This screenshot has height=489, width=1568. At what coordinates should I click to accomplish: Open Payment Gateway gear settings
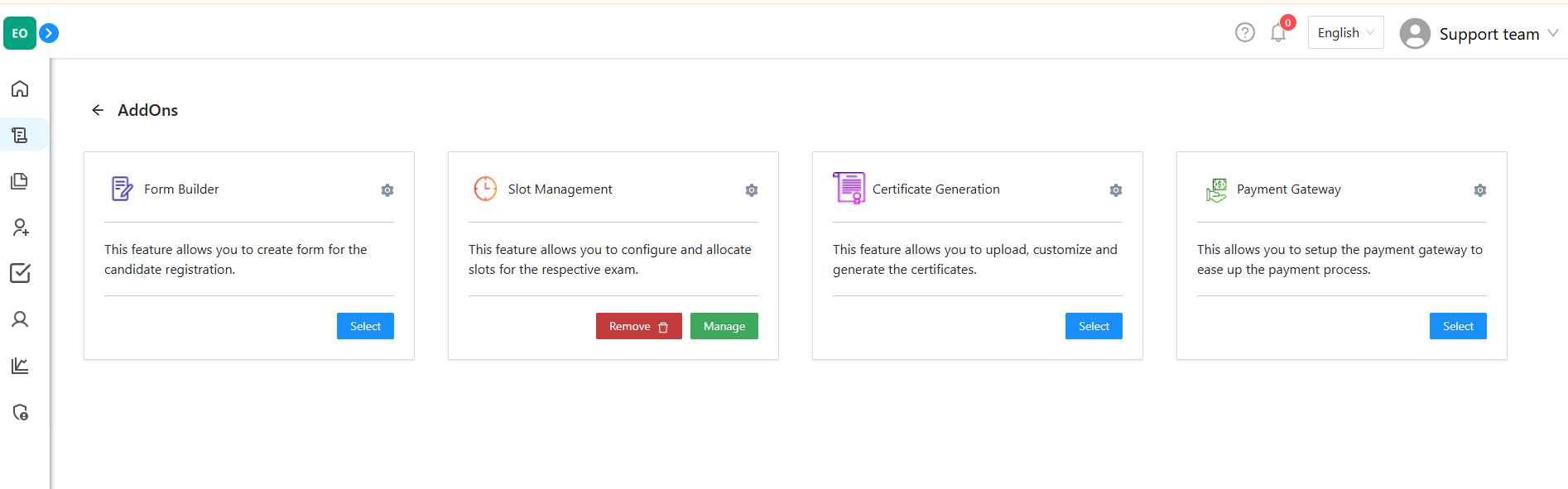(x=1480, y=190)
